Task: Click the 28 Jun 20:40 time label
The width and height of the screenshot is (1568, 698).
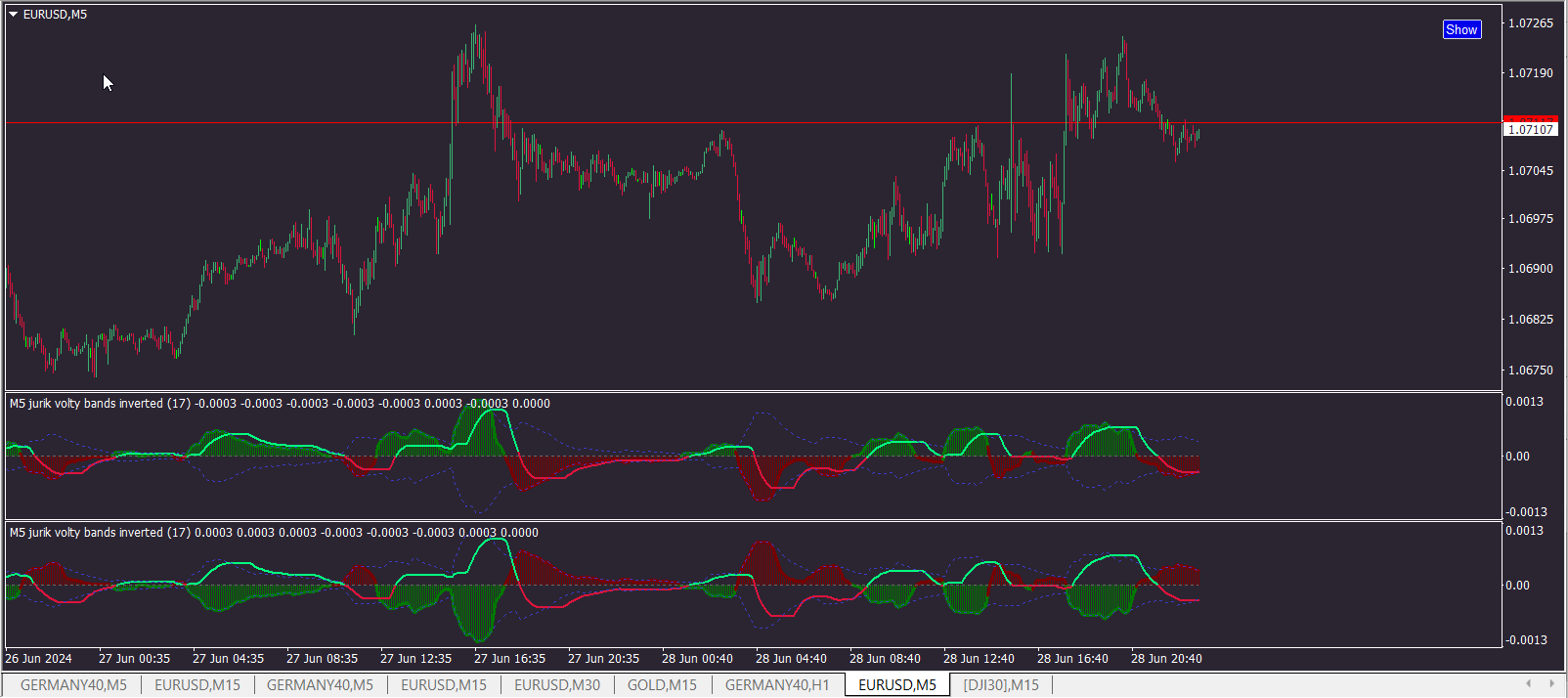Action: (x=1166, y=658)
